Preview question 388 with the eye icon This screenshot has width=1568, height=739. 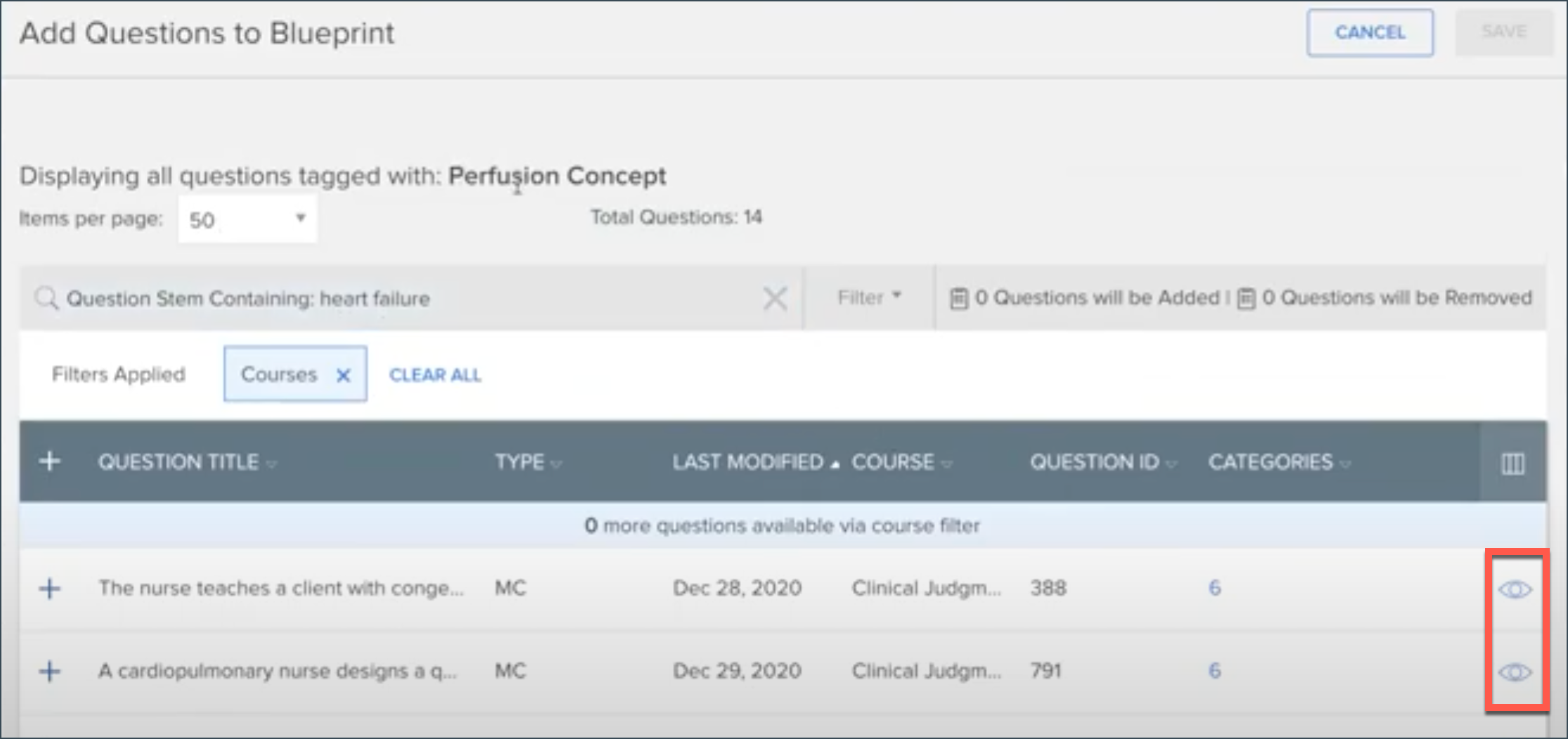pos(1515,589)
